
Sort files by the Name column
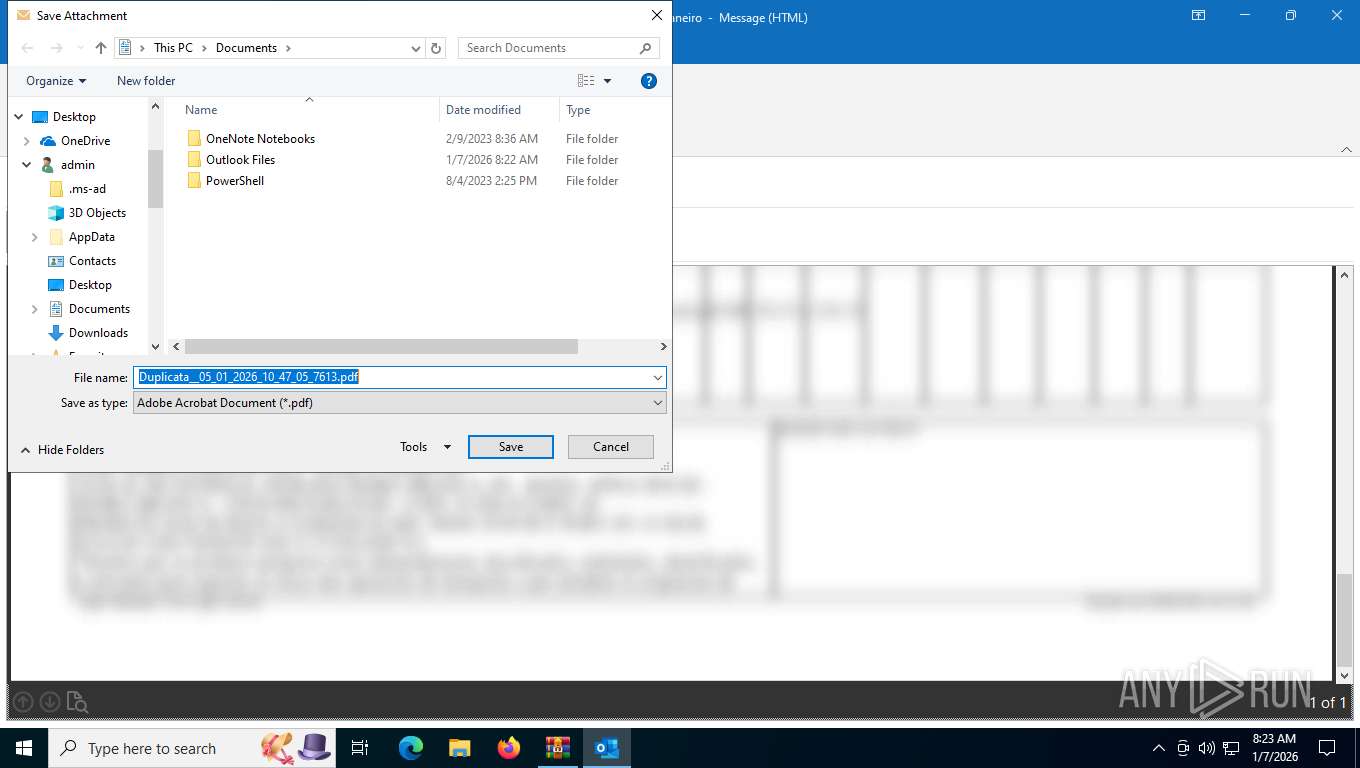[x=201, y=110]
